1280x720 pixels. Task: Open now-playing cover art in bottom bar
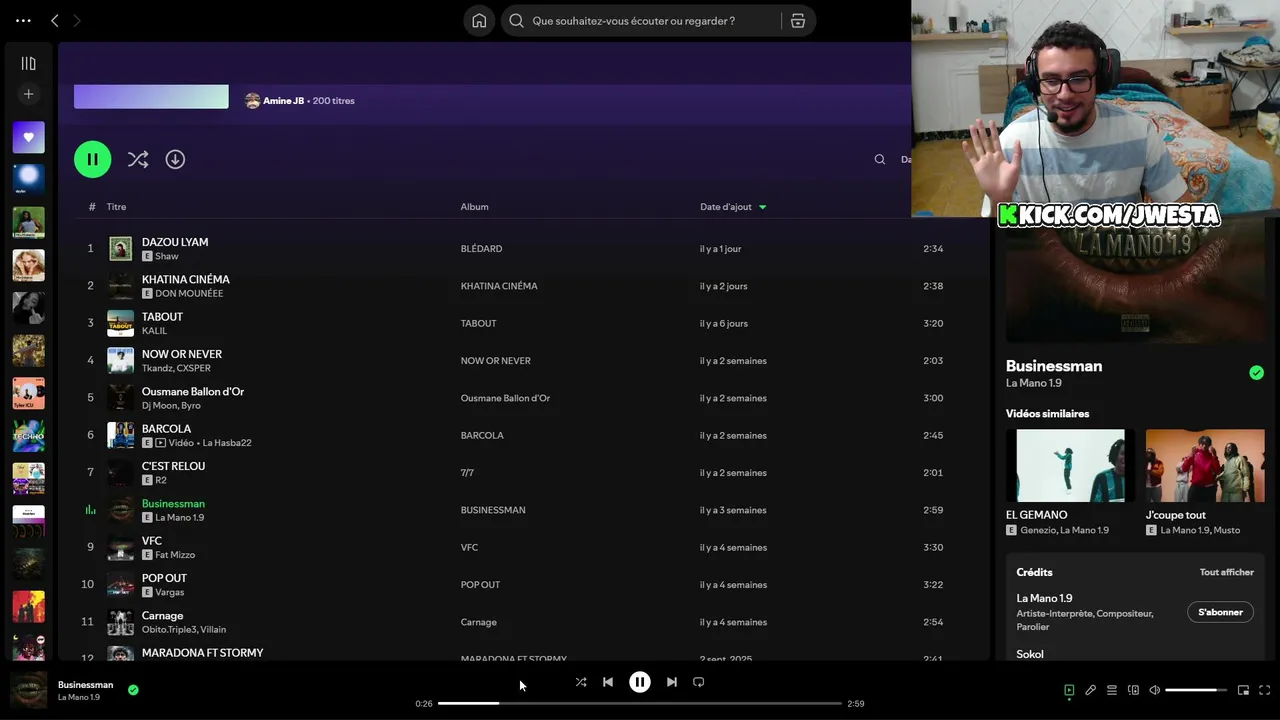point(28,690)
